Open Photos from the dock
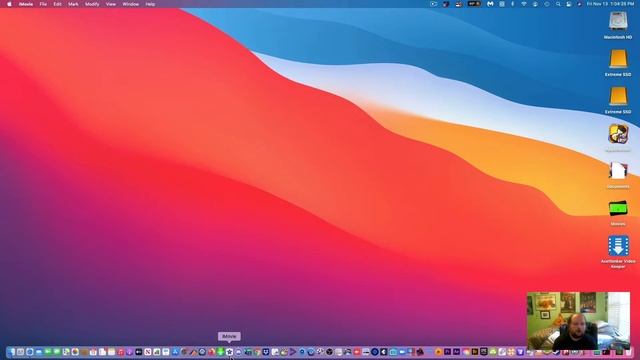This screenshot has height=360, width=640. click(75, 352)
